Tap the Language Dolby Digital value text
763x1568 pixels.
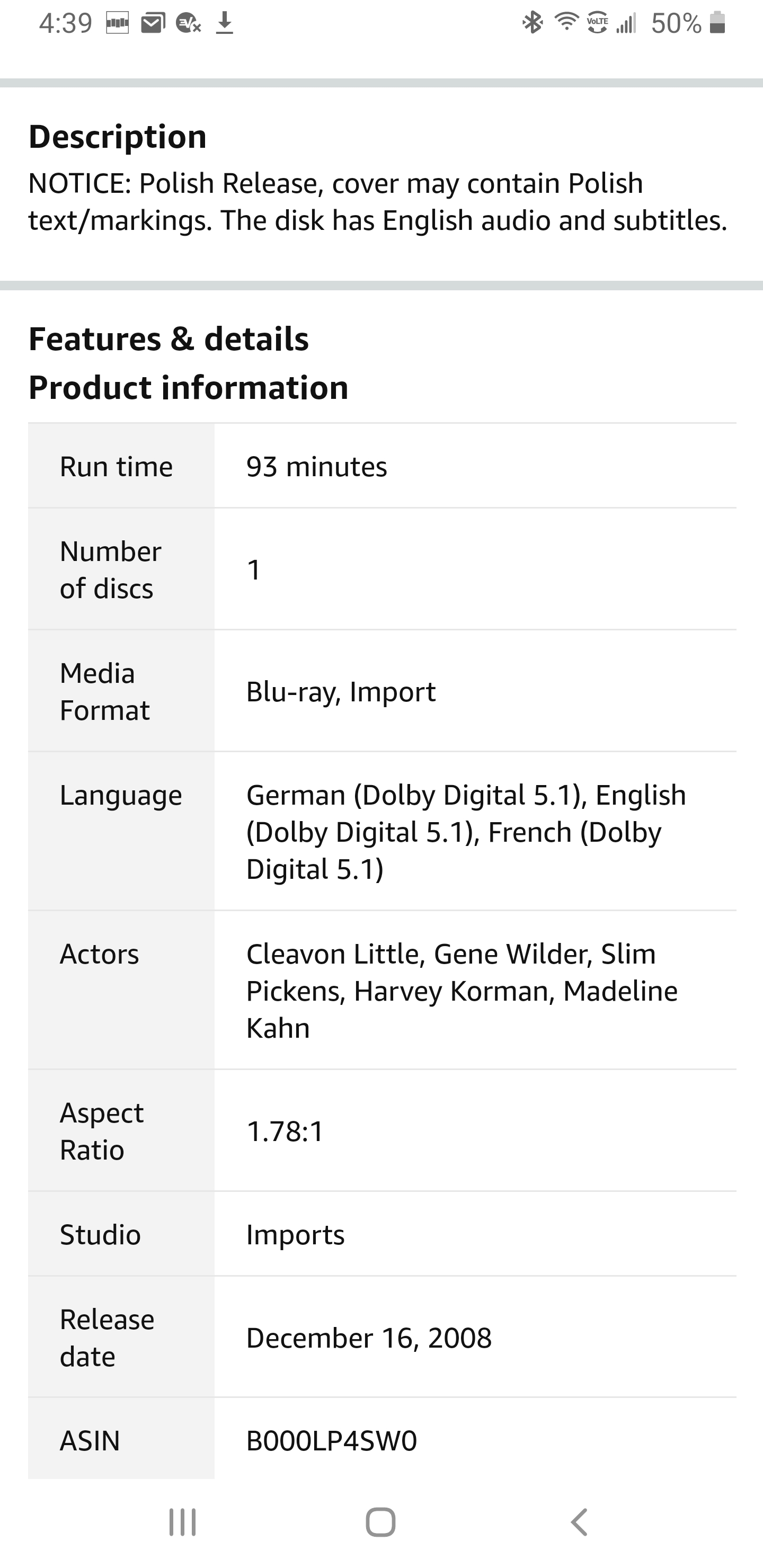(x=466, y=832)
